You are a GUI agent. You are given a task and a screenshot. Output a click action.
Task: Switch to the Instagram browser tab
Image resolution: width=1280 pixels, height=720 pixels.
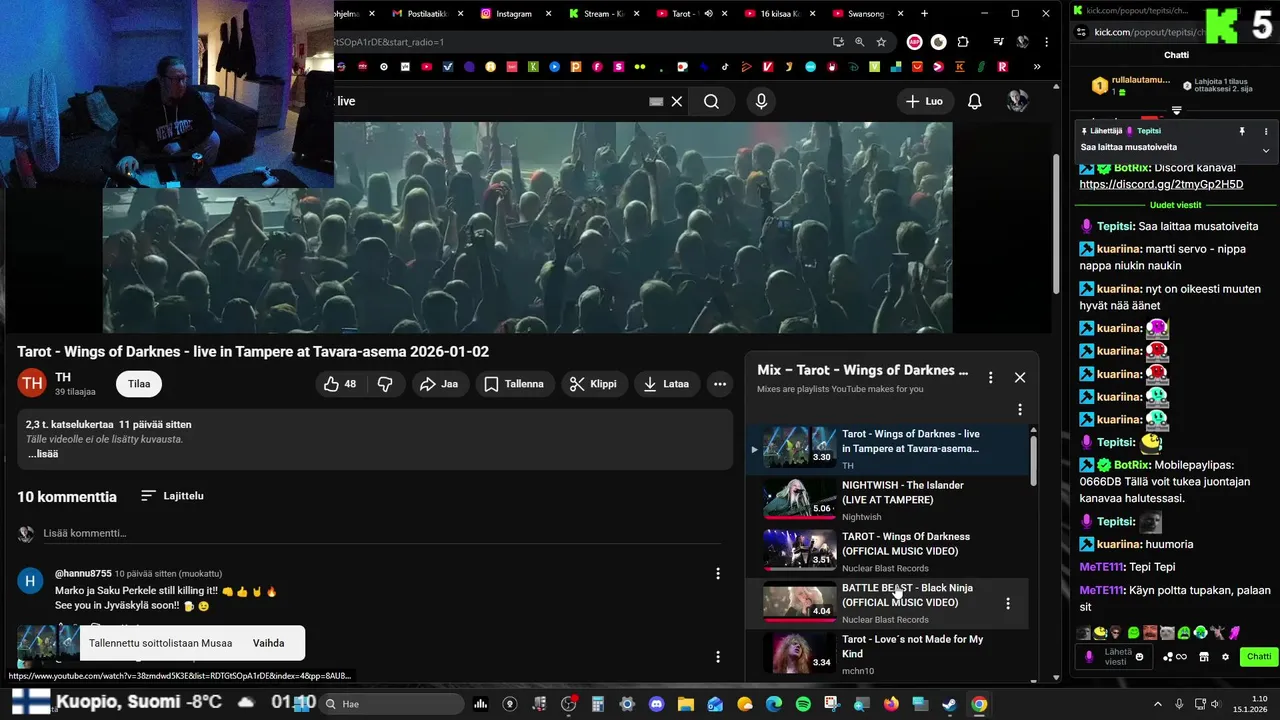(x=514, y=14)
